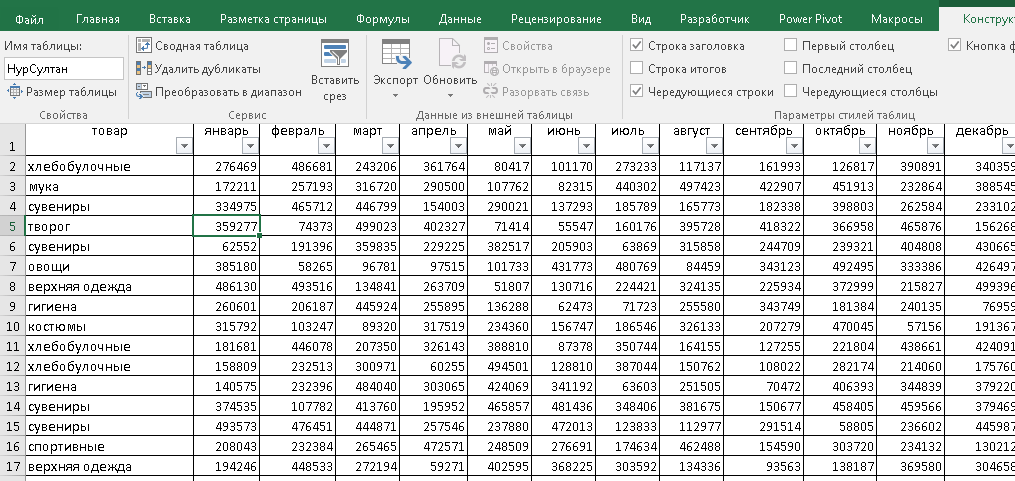Open the Разработчик tab
Screen dimensions: 1015x481
pyautogui.click(x=715, y=19)
